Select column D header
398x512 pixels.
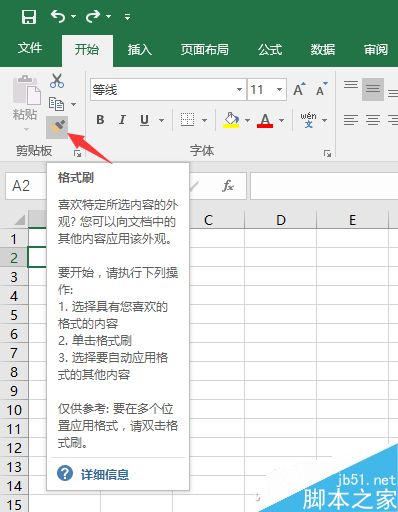[x=281, y=220]
